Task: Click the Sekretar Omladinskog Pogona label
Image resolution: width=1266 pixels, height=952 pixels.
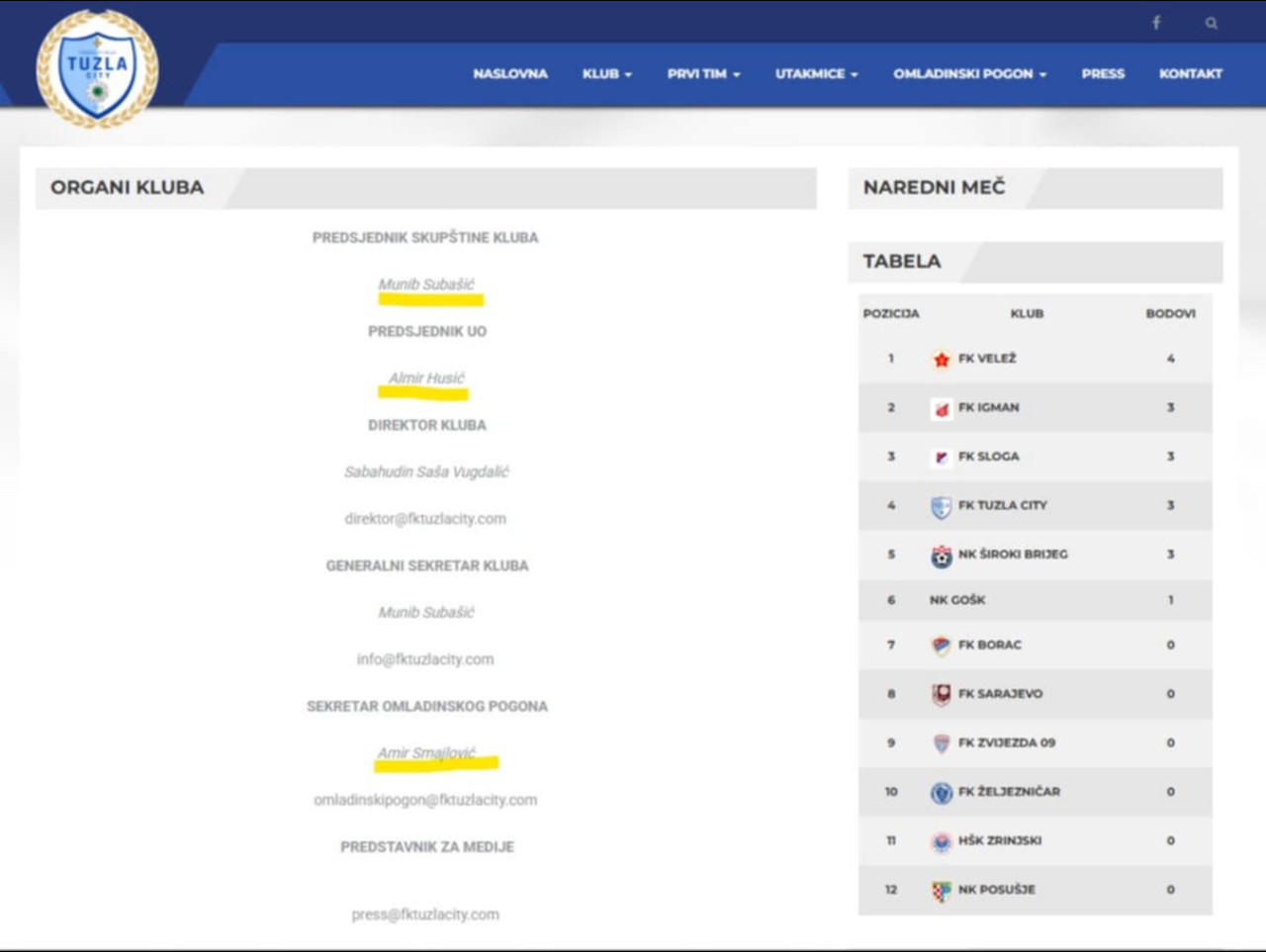Action: [427, 707]
